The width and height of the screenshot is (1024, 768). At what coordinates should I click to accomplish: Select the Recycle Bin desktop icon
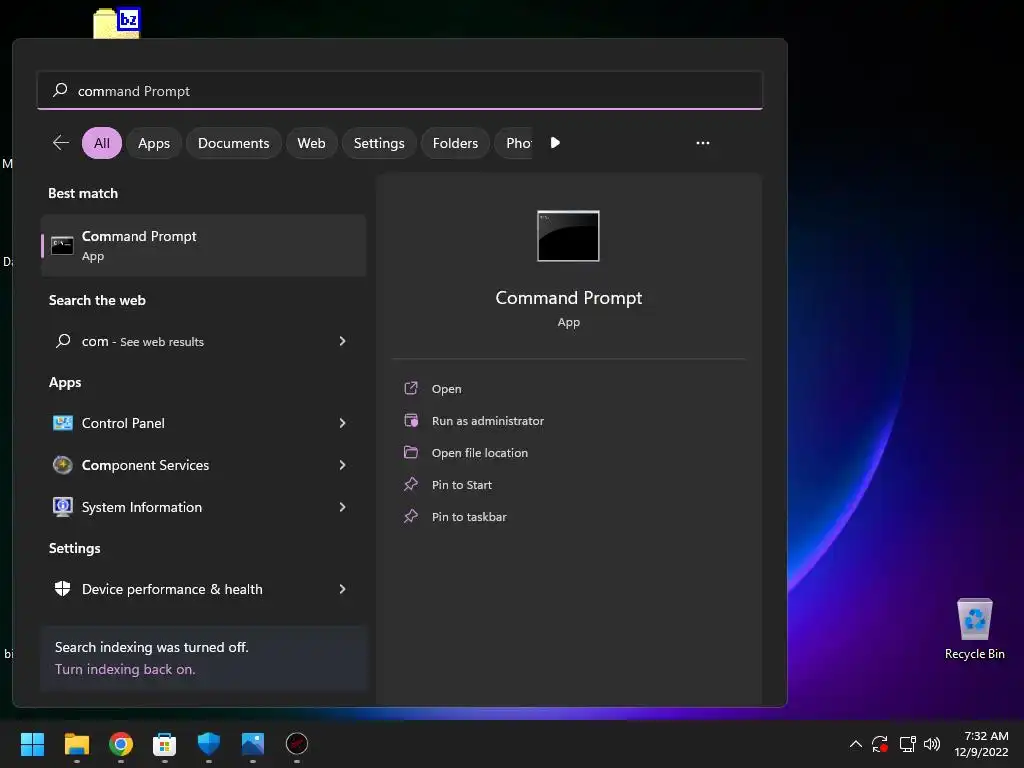(x=974, y=629)
